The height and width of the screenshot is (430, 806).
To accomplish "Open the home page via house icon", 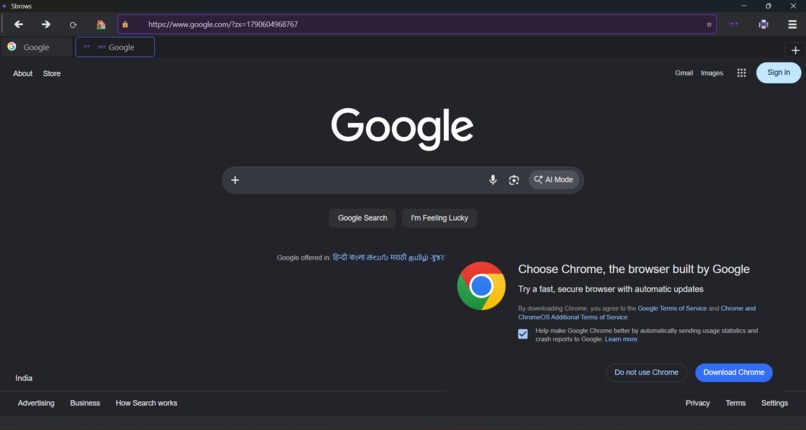I will 101,24.
